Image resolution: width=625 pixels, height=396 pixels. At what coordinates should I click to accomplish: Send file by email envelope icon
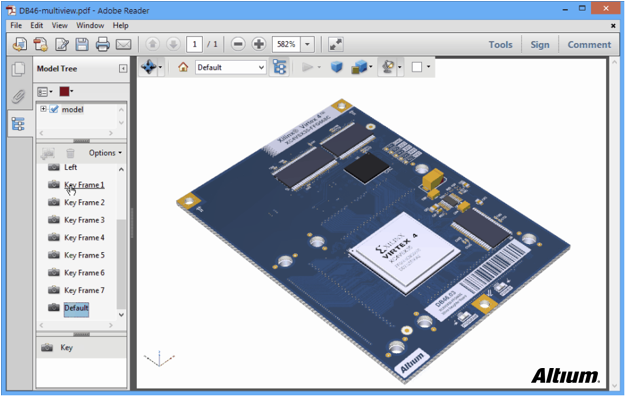pyautogui.click(x=123, y=44)
